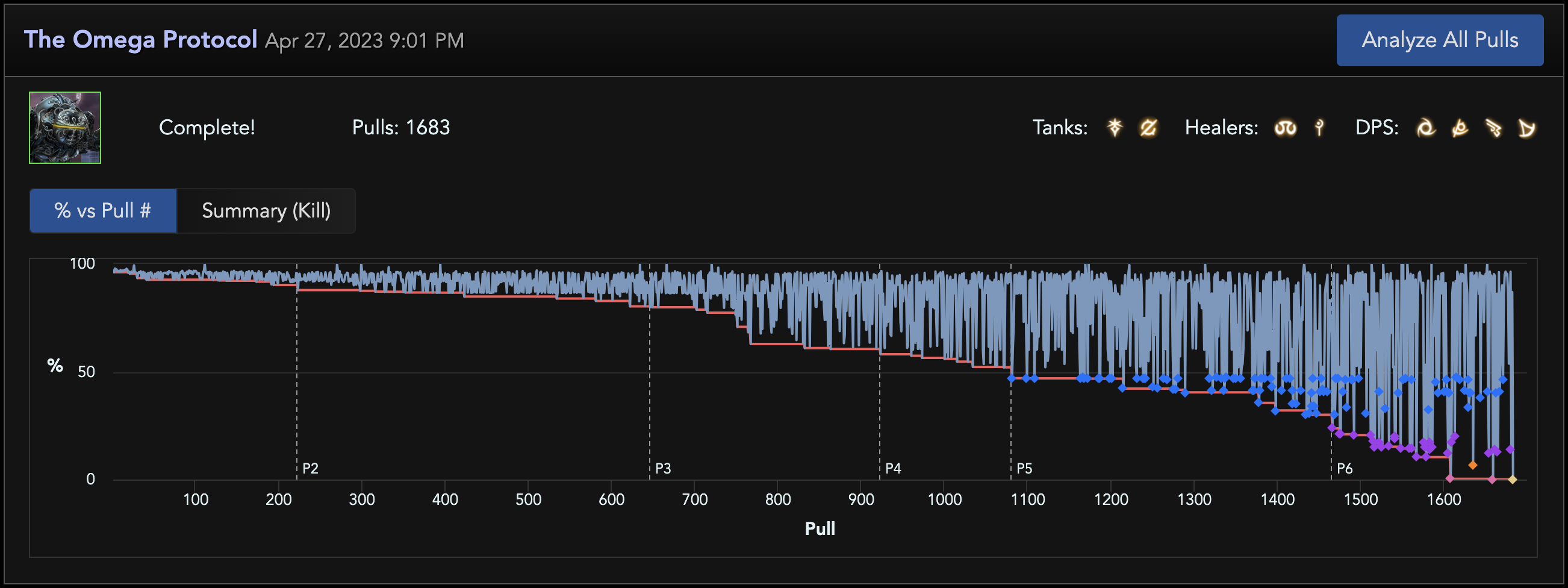
Task: Select the orange diamond marker in P6
Action: (x=1472, y=465)
